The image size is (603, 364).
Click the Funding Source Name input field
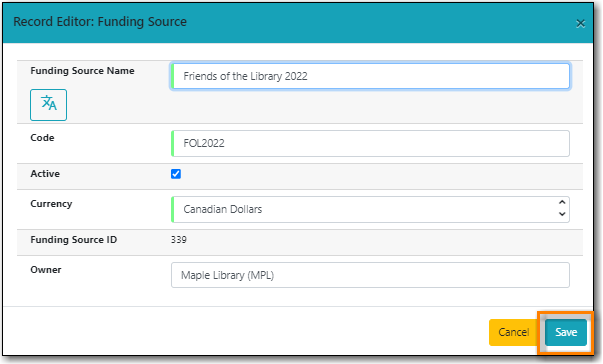370,76
